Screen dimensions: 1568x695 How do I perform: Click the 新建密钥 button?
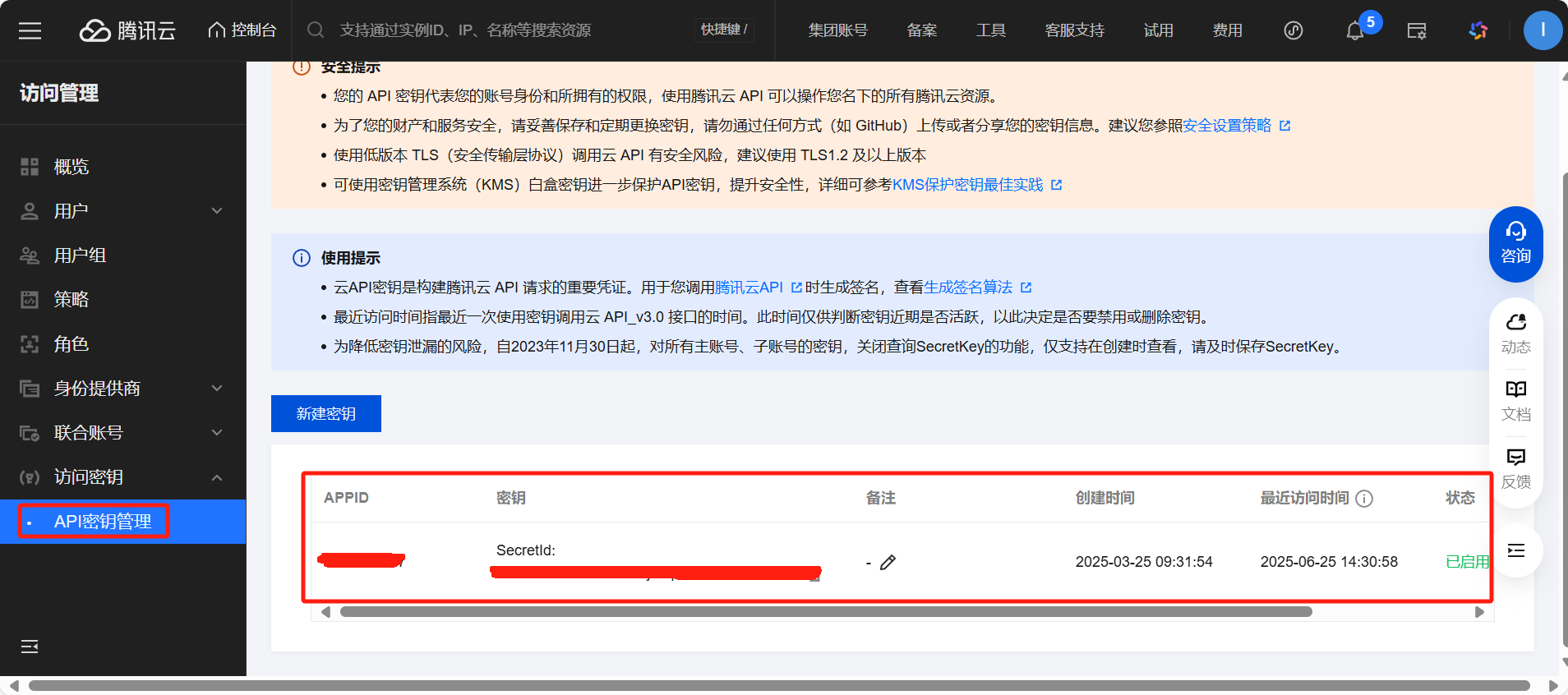pyautogui.click(x=326, y=413)
